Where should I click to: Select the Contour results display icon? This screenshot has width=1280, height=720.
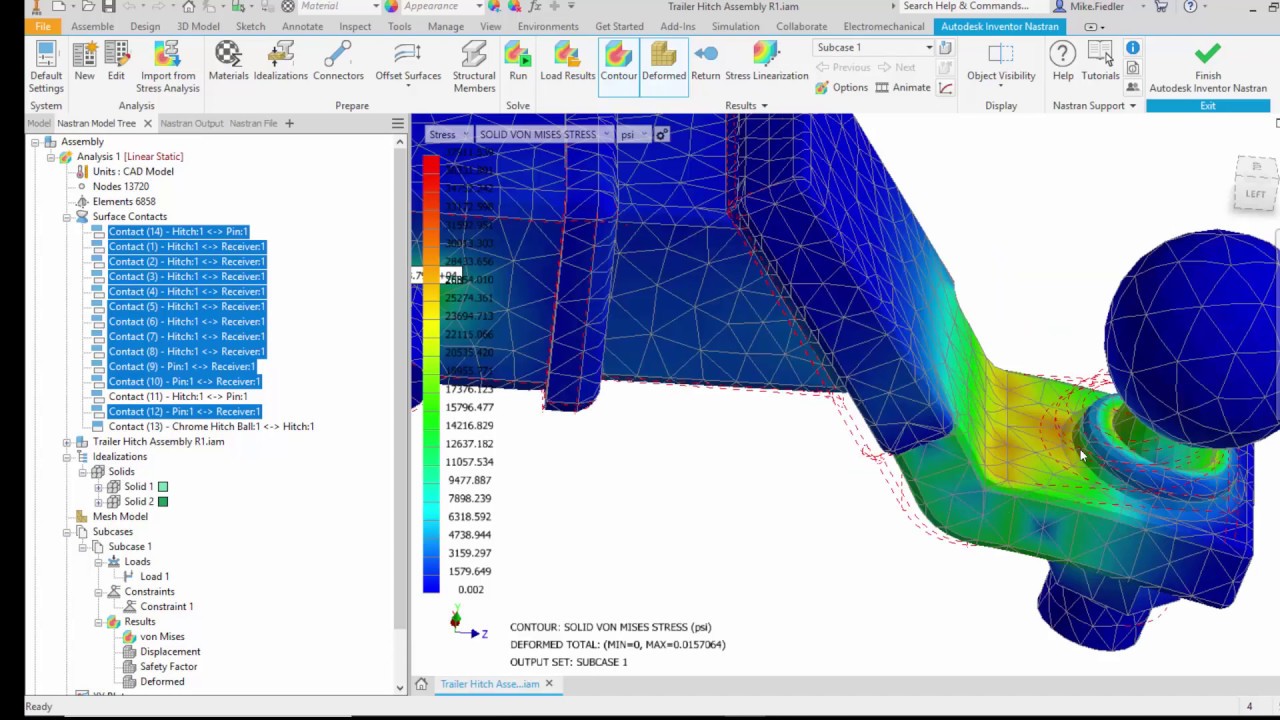[x=618, y=55]
